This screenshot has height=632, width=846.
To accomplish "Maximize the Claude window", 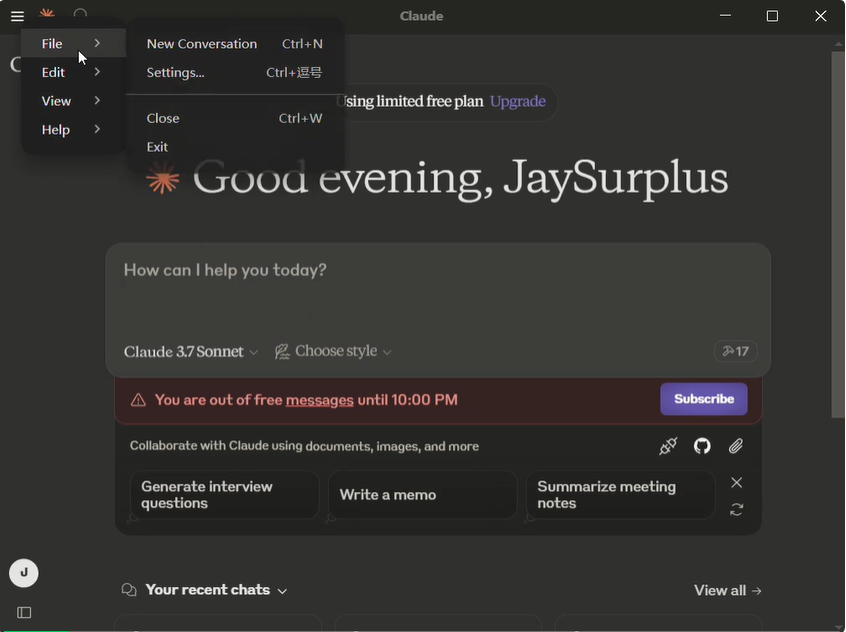I will [x=772, y=16].
